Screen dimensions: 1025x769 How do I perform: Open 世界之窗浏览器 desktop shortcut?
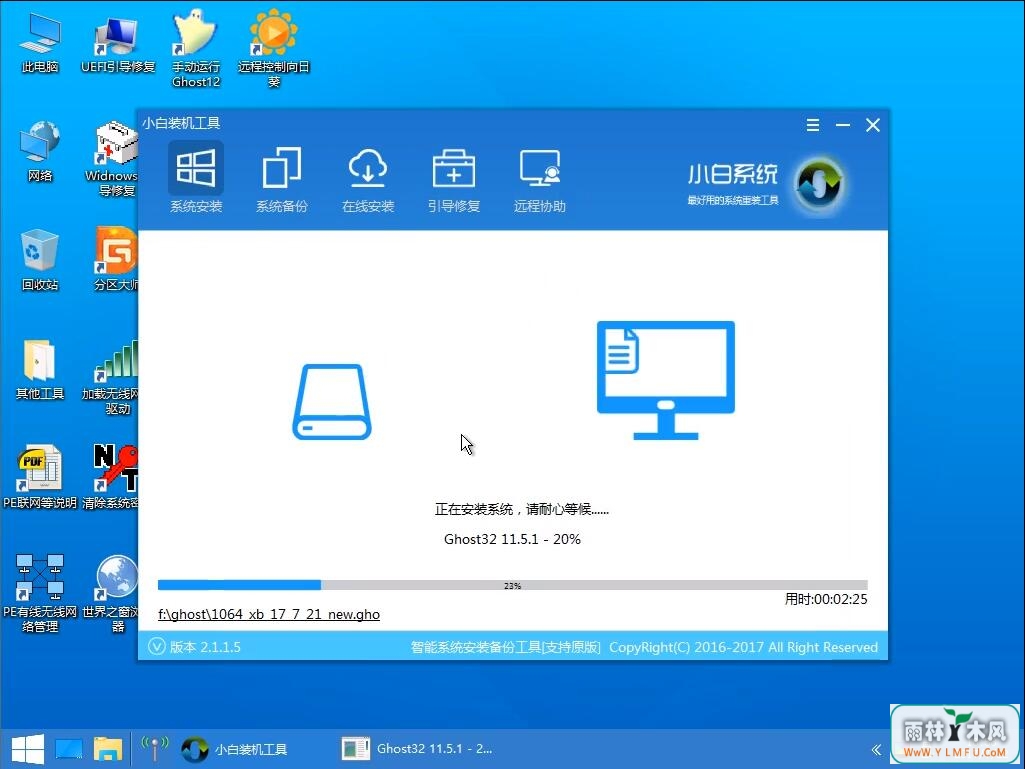(x=111, y=594)
